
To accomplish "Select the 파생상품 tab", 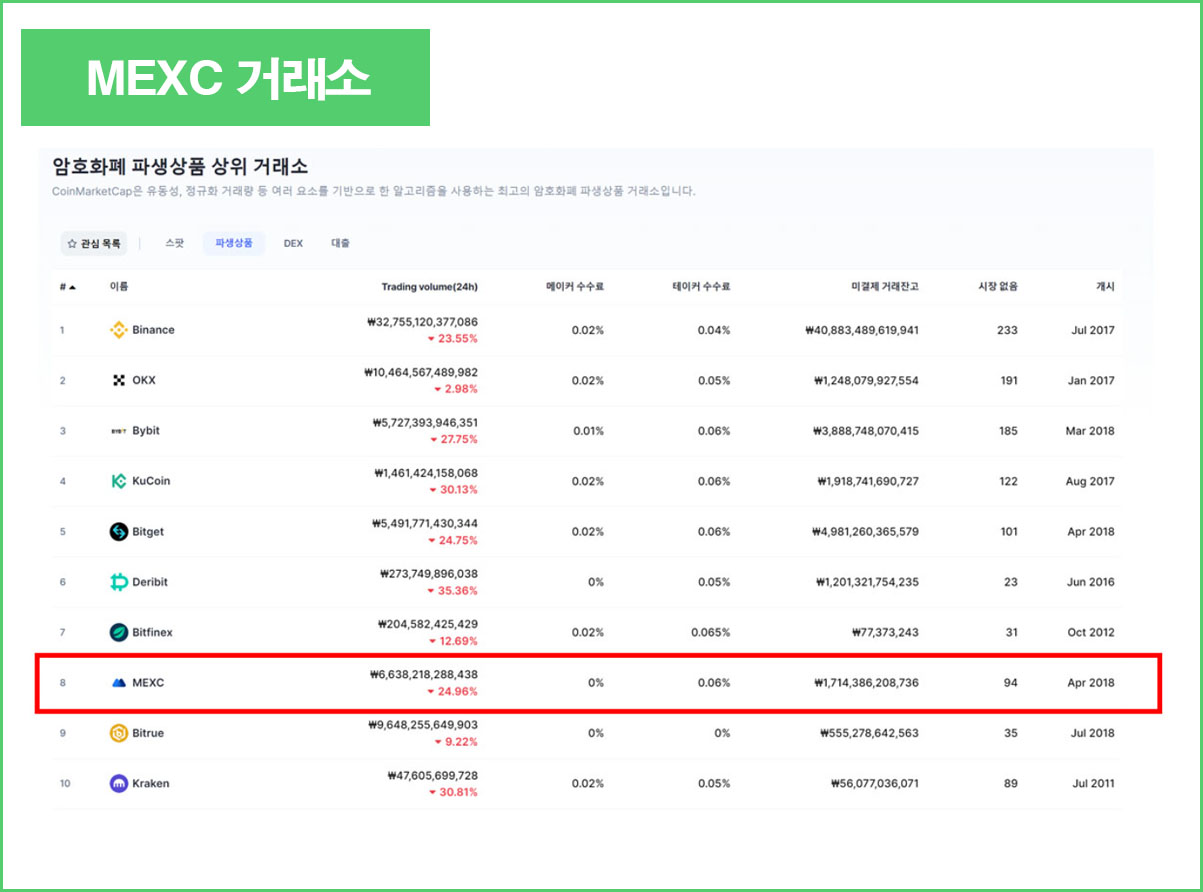I will [x=234, y=243].
